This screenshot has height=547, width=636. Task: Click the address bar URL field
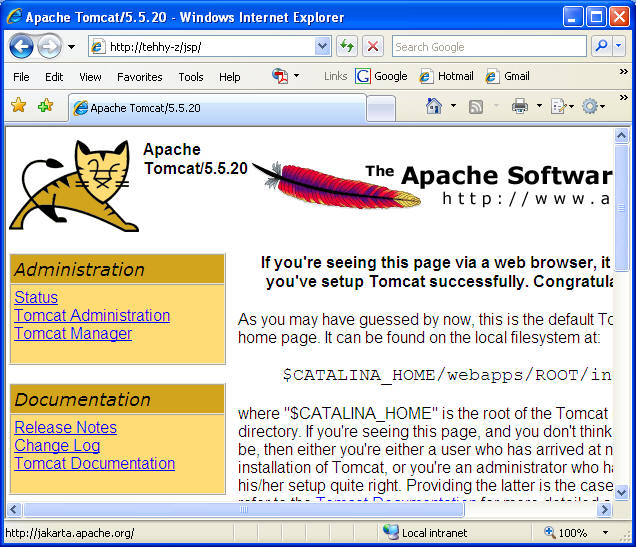(202, 47)
